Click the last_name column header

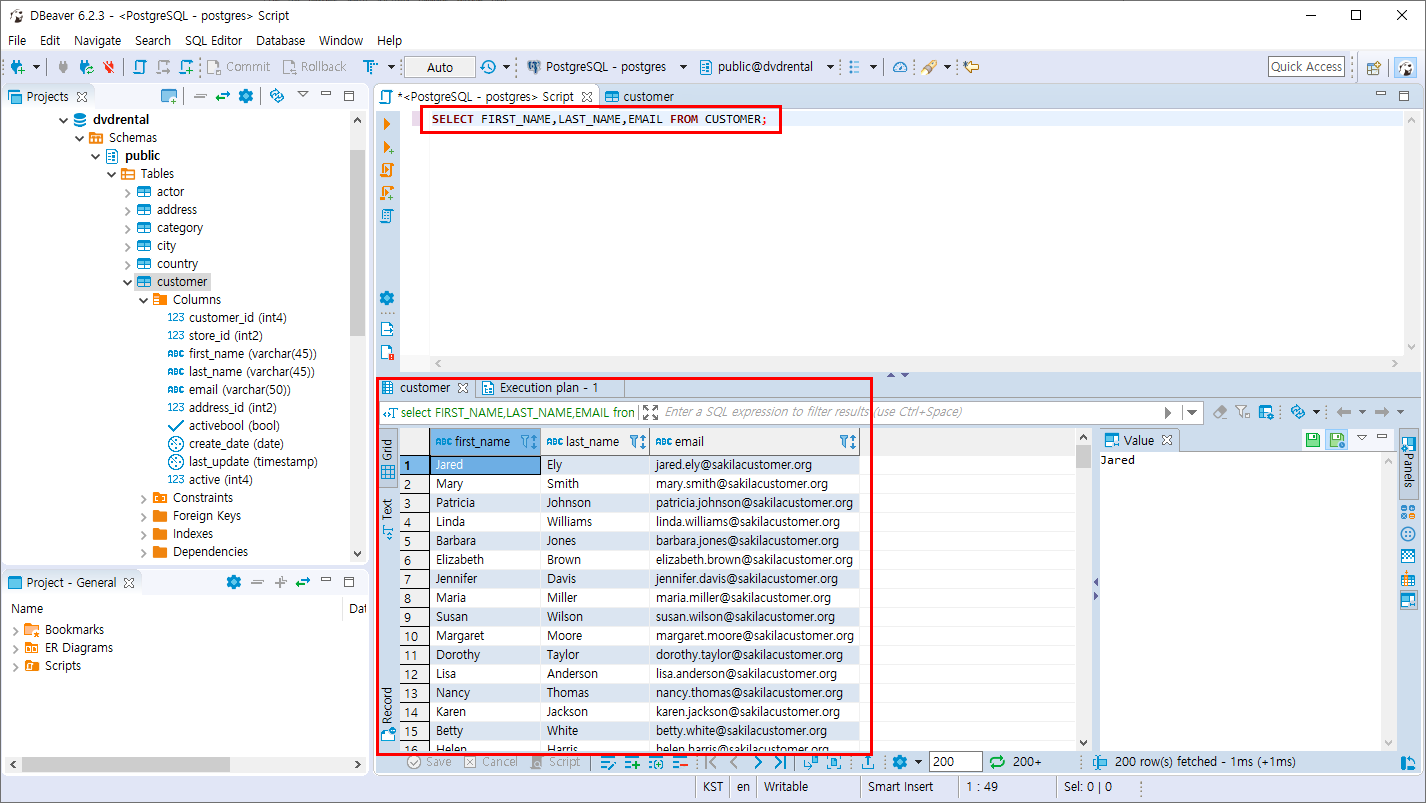tap(595, 441)
